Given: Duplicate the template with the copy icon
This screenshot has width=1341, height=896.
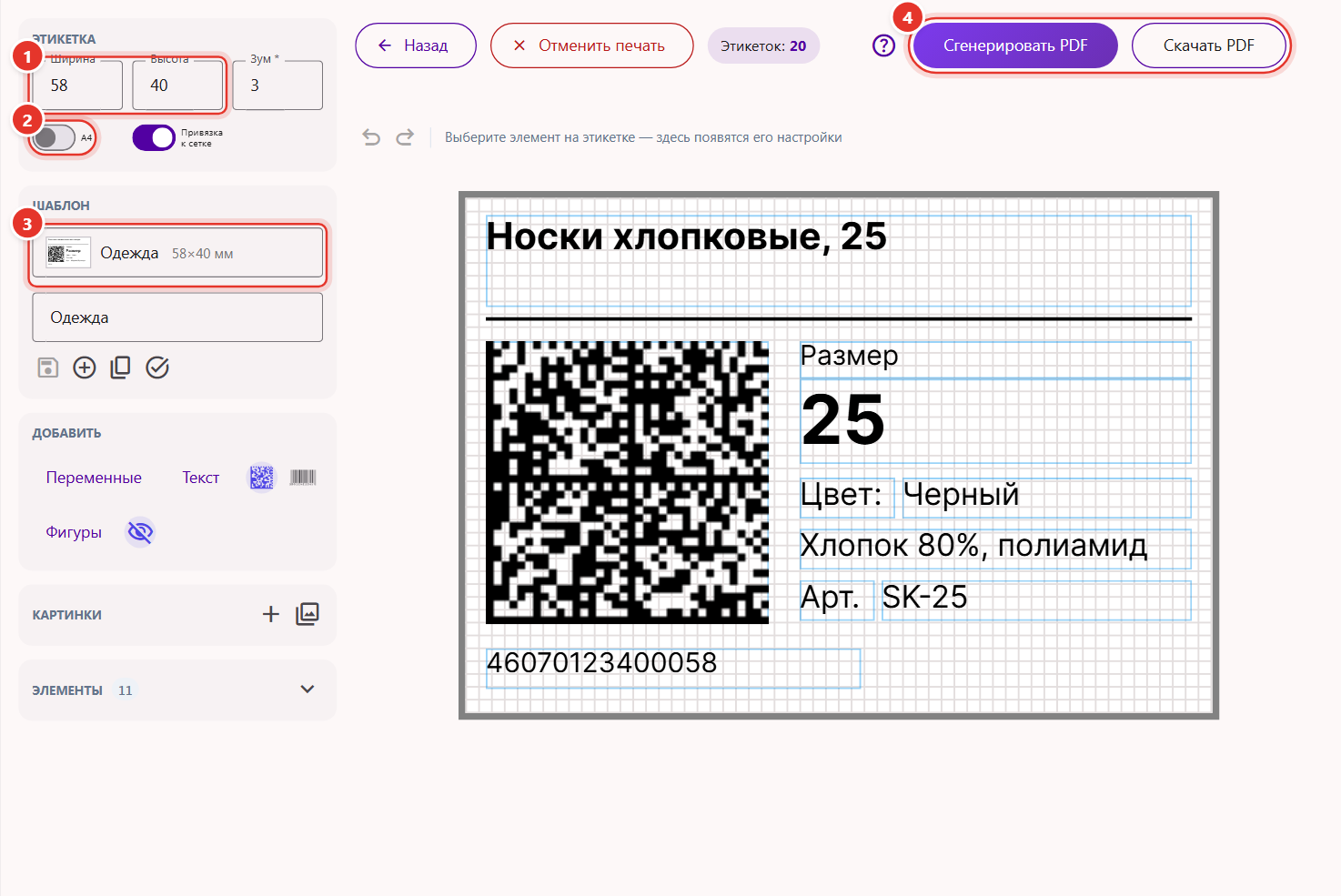Looking at the screenshot, I should click(x=120, y=367).
